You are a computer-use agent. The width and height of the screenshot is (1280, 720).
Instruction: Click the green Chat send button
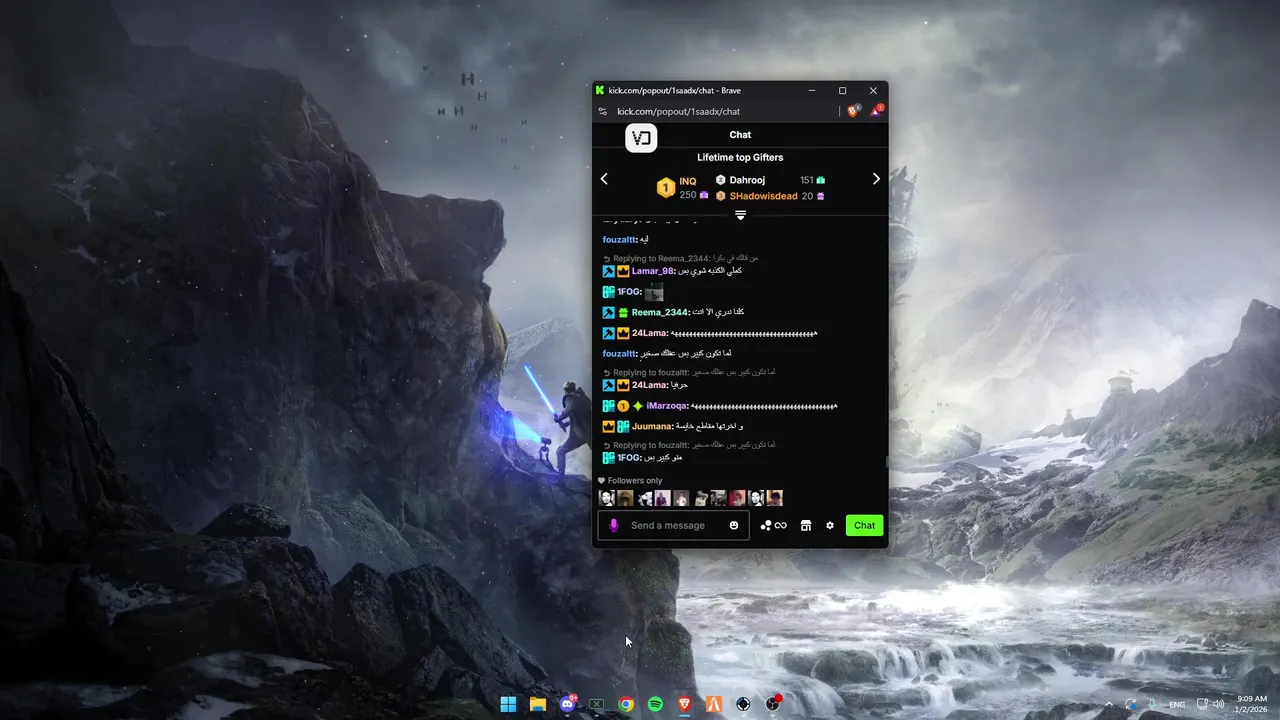point(864,525)
